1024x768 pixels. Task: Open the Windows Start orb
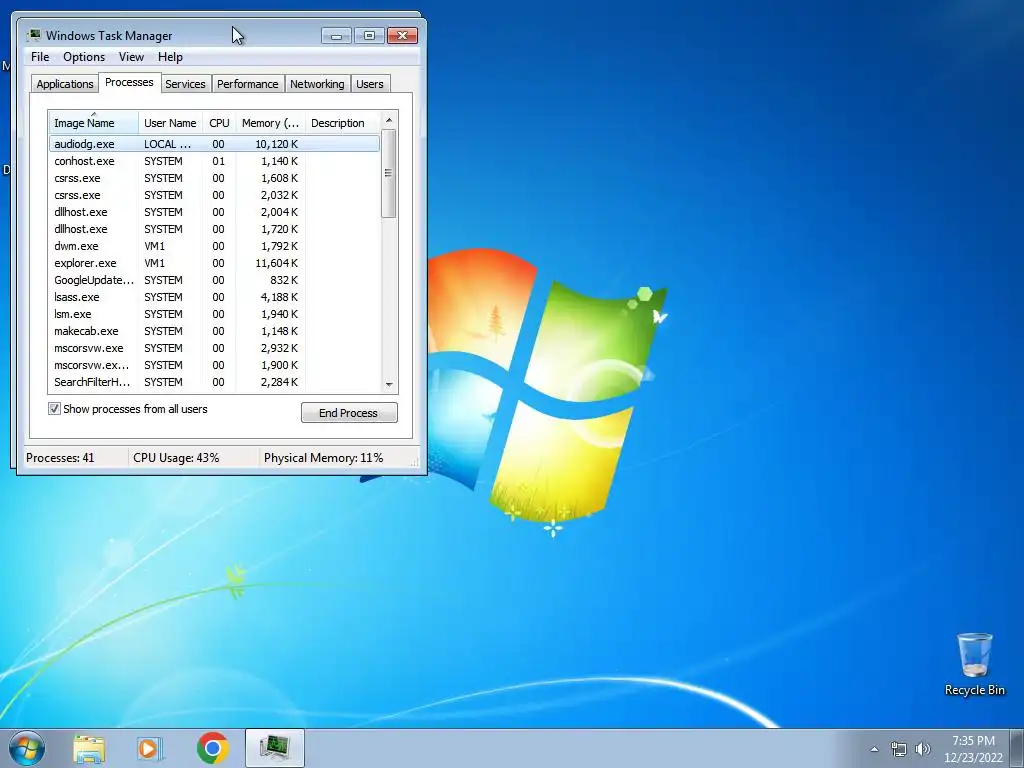(27, 748)
